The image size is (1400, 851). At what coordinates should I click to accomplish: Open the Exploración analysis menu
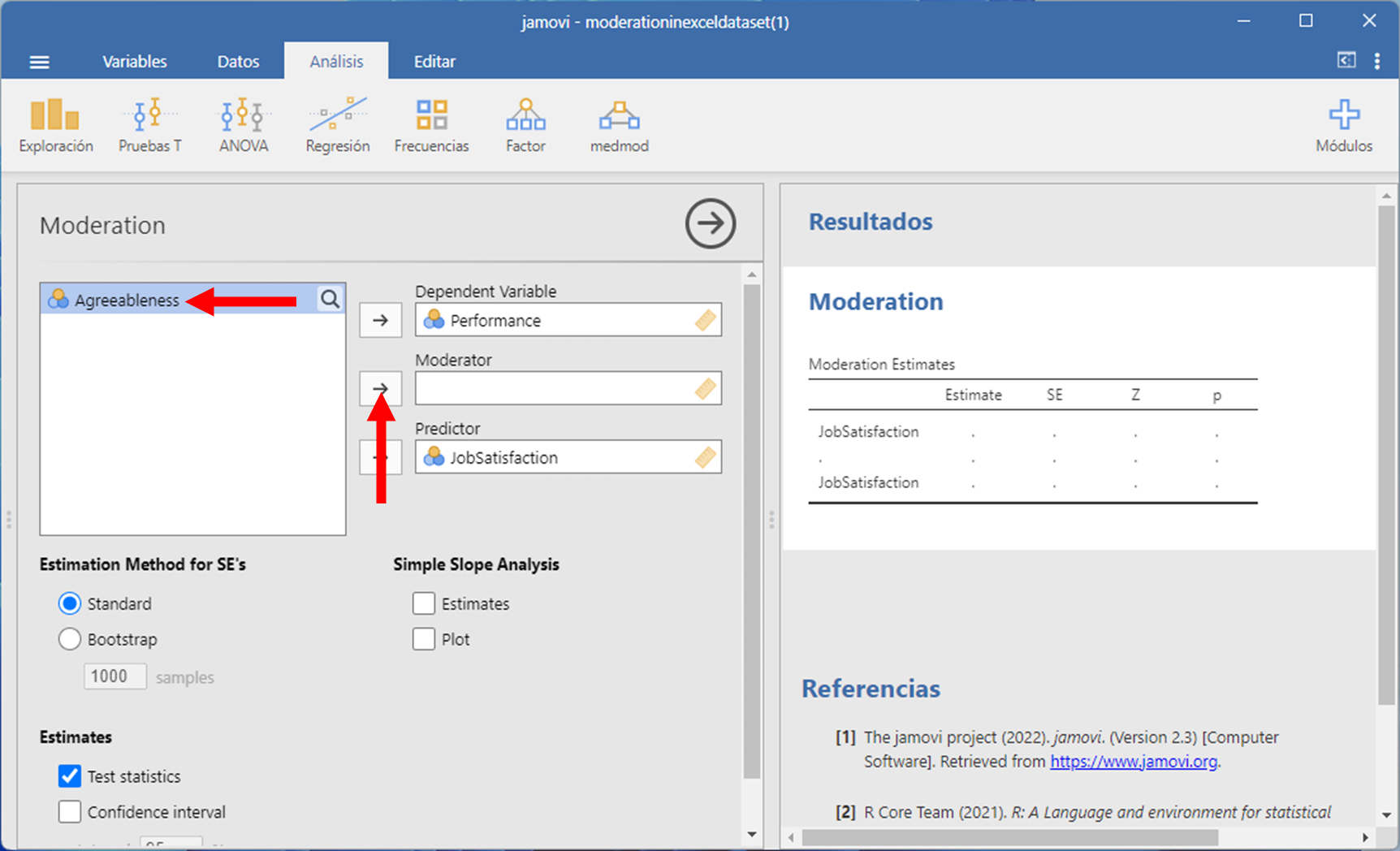pos(55,125)
